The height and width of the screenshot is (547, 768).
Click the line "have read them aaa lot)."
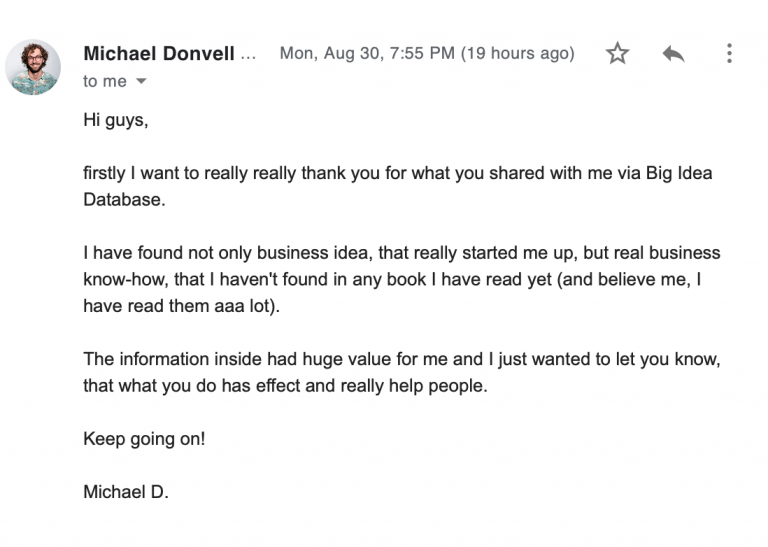point(181,306)
